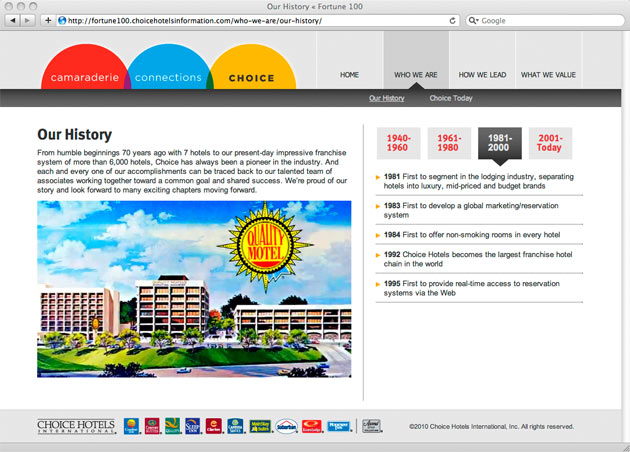Click the Choice Hotels International footer logo
The image size is (630, 452).
(76, 426)
